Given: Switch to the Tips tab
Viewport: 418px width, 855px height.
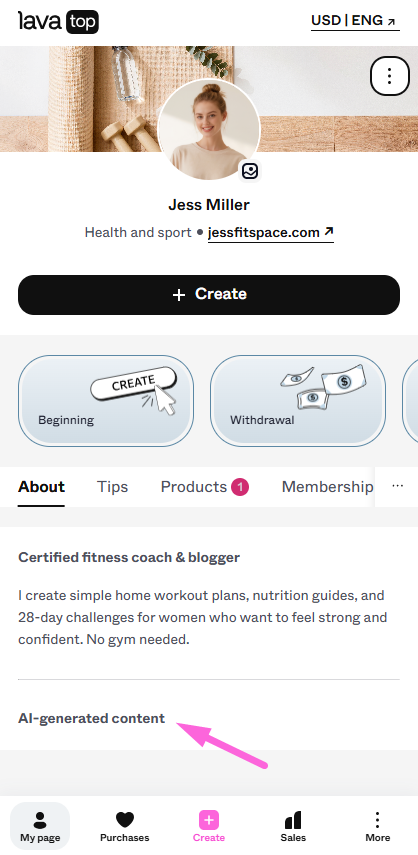Looking at the screenshot, I should 112,486.
